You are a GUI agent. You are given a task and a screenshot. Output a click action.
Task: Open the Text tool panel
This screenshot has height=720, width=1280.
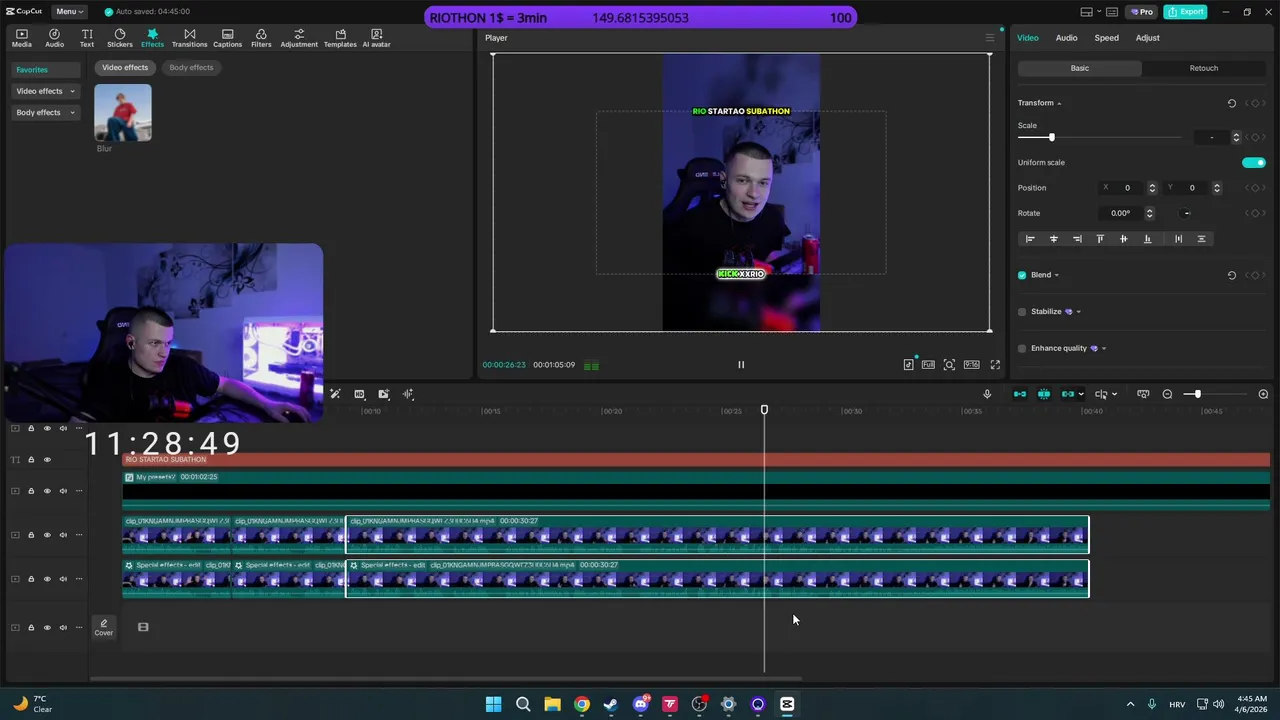point(87,38)
